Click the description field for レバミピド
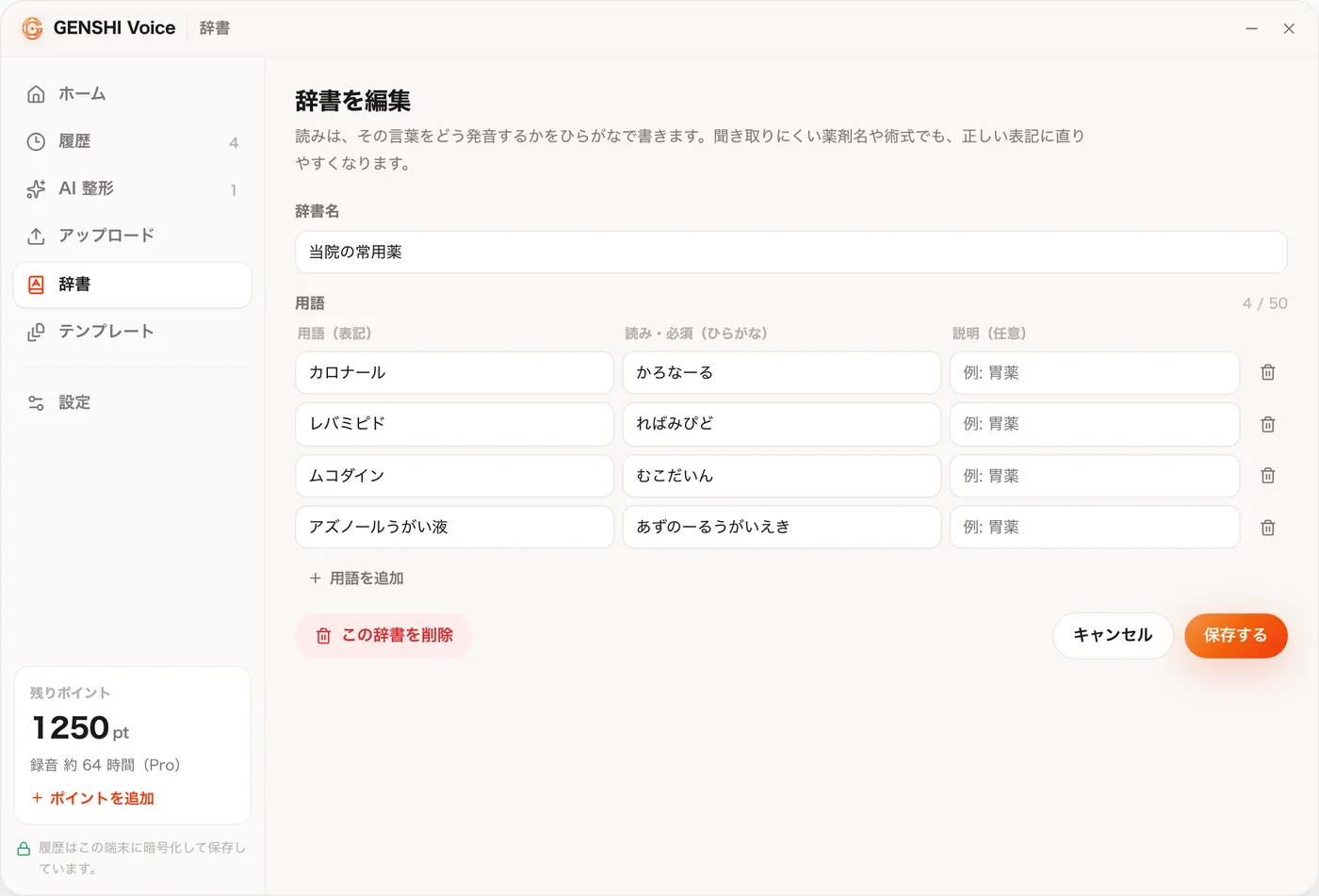 pos(1095,424)
